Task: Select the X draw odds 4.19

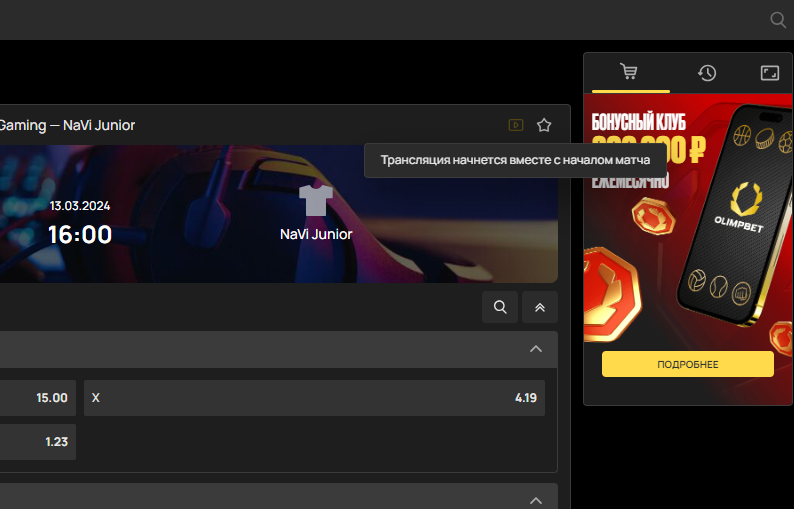Action: pos(314,398)
